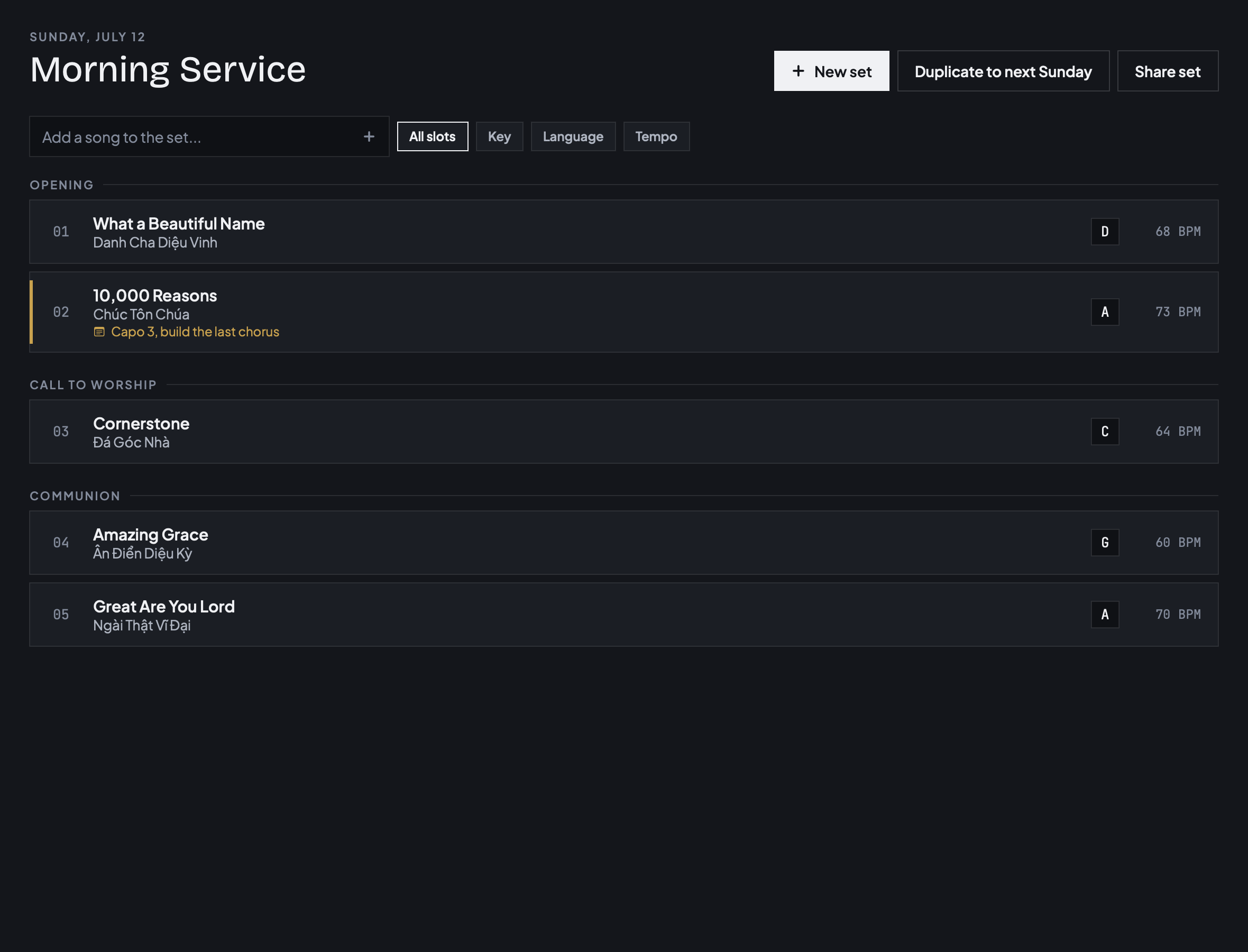Image resolution: width=1248 pixels, height=952 pixels.
Task: Click slot number 05
Action: click(61, 615)
